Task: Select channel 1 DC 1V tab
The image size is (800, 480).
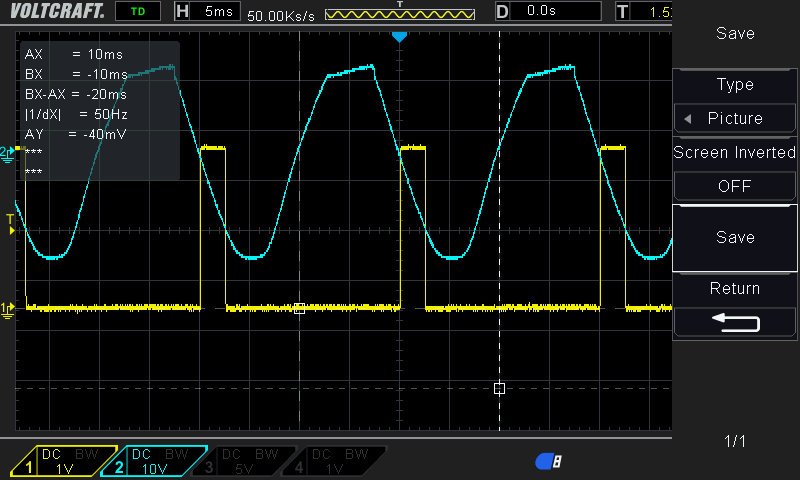Action: coord(64,460)
